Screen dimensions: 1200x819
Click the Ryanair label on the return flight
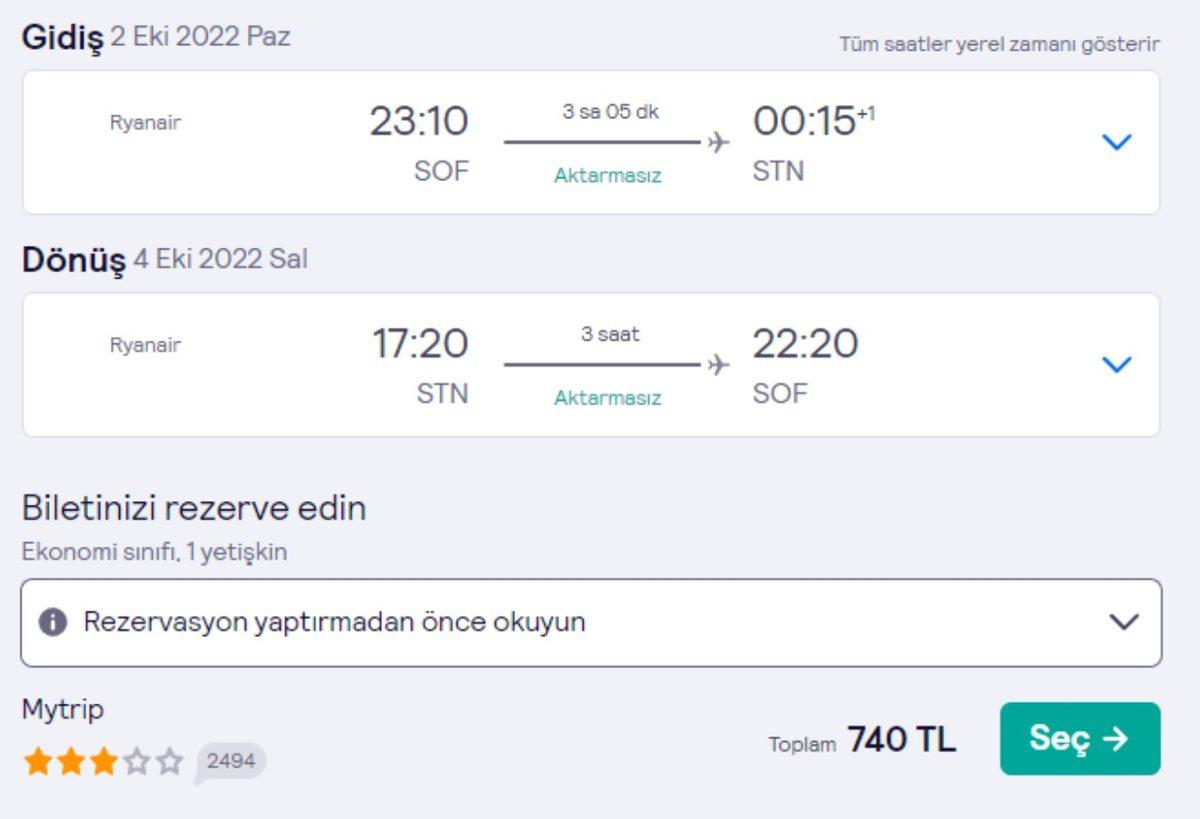(x=145, y=346)
